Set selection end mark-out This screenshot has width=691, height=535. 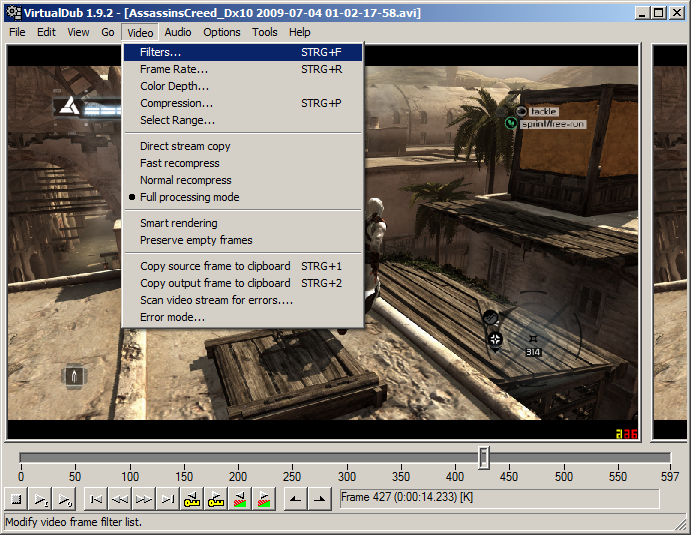pyautogui.click(x=319, y=499)
